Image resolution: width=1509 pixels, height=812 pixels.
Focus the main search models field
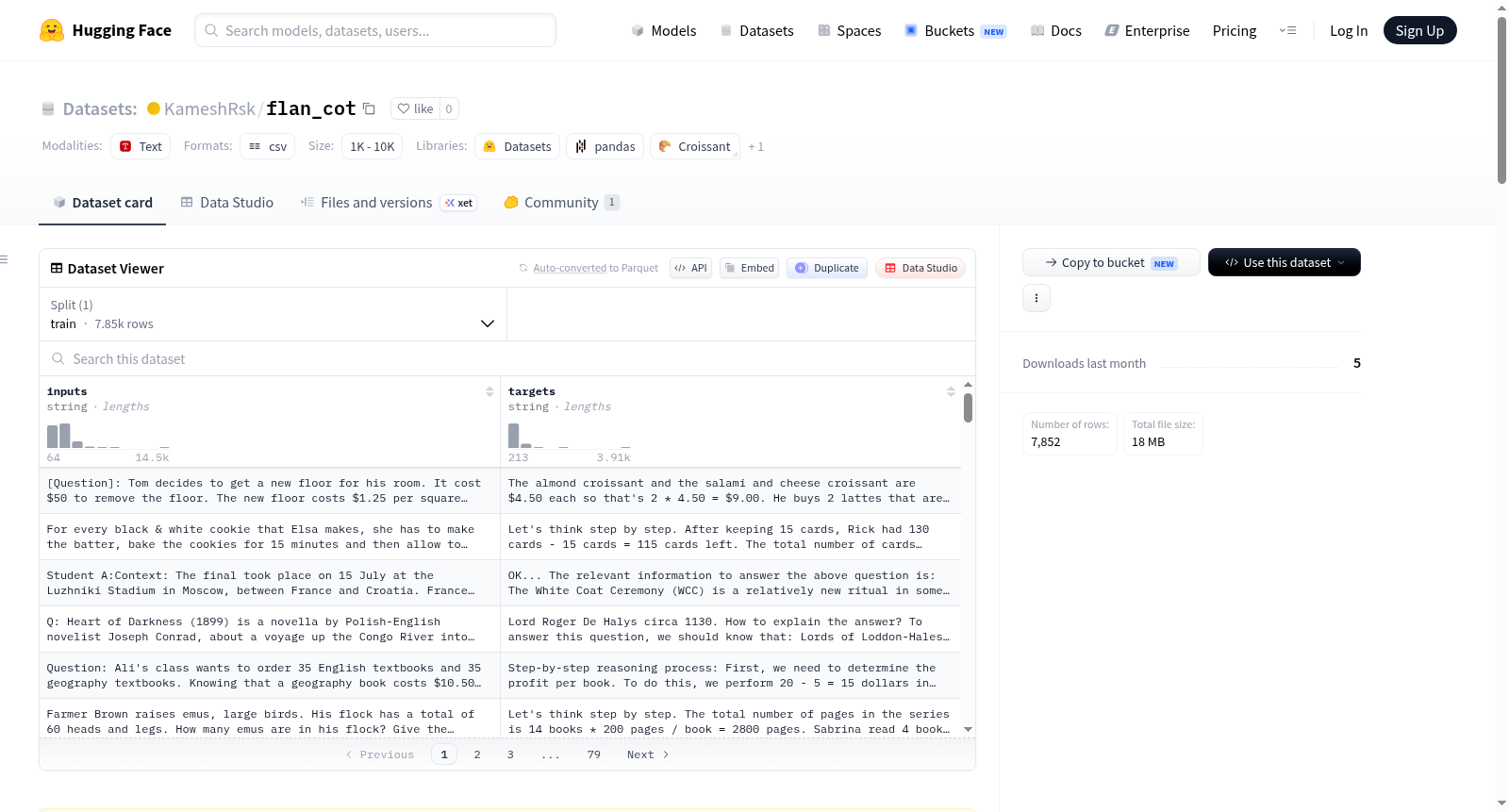[x=375, y=30]
